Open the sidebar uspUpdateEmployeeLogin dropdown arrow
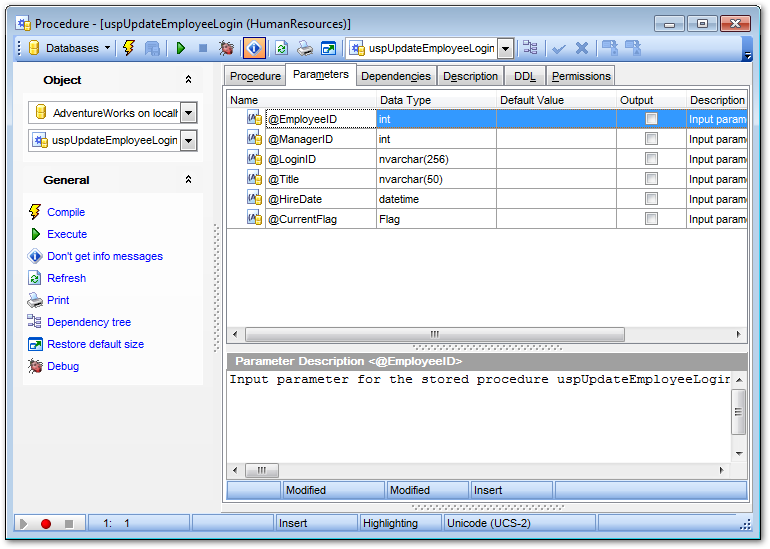 189,141
